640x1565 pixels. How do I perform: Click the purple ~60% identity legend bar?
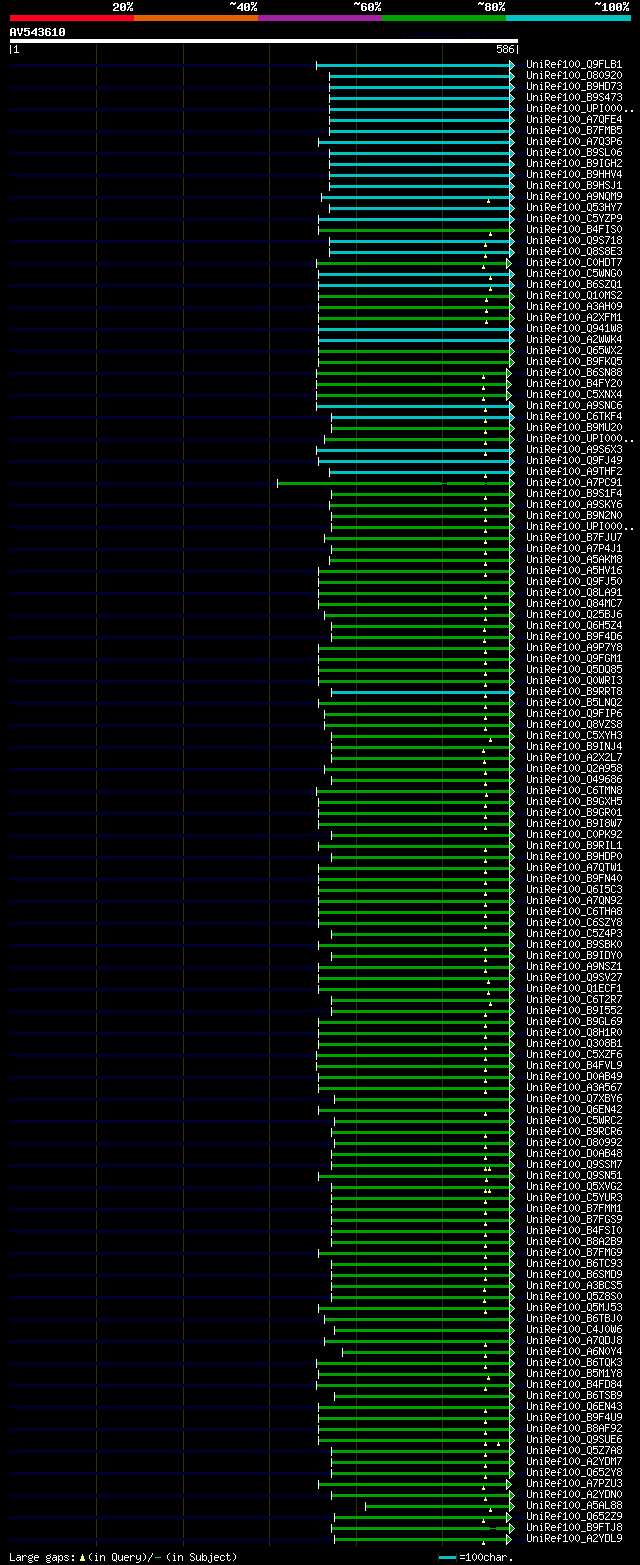pyautogui.click(x=320, y=17)
